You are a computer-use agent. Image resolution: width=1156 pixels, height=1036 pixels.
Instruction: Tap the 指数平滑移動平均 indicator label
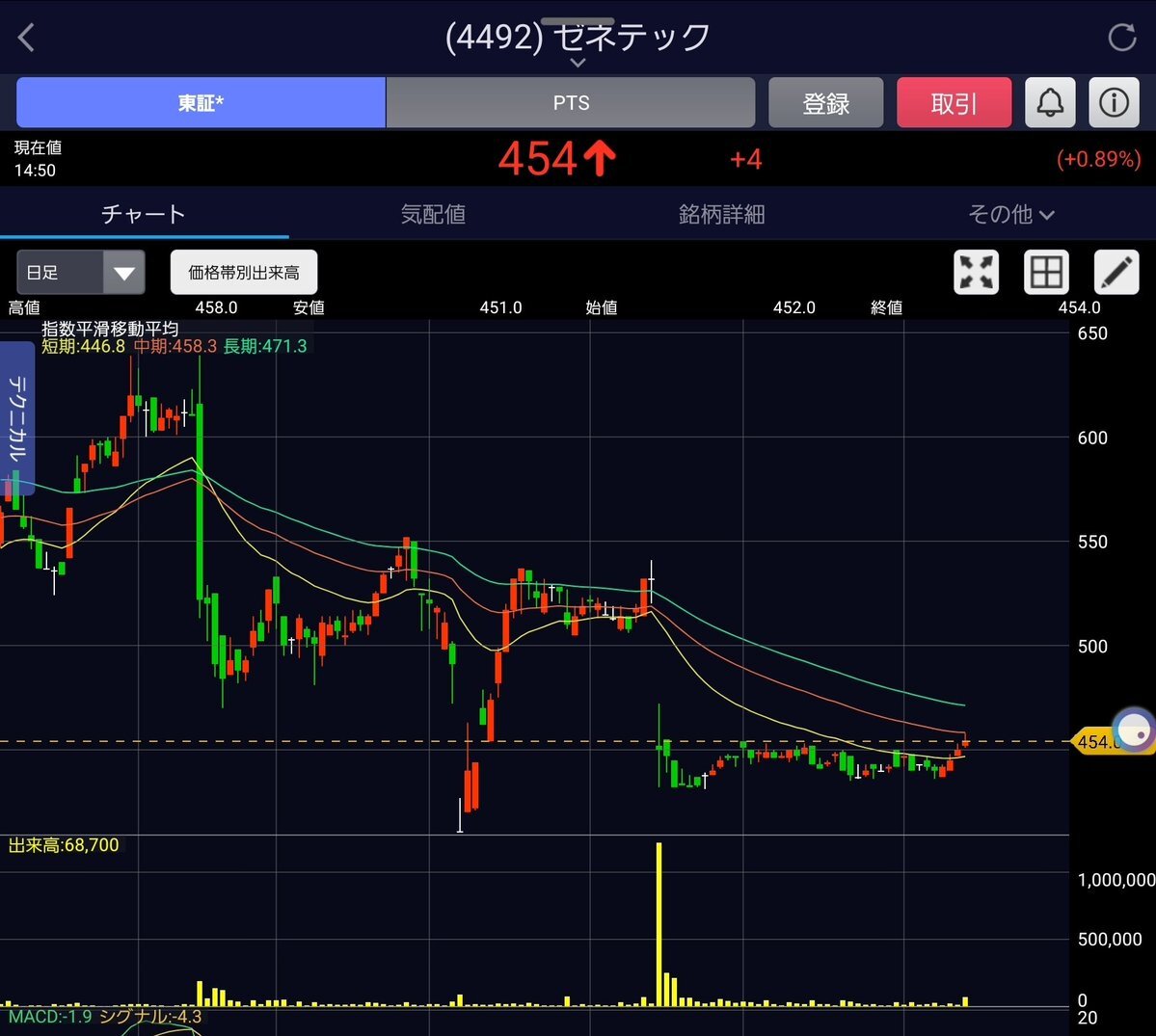coord(110,329)
